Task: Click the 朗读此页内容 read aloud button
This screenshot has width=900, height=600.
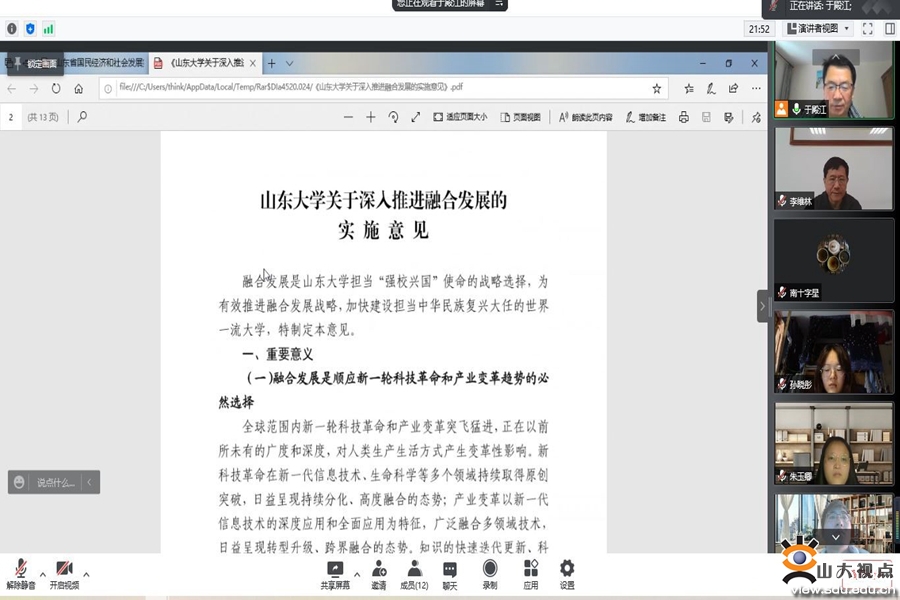Action: 585,117
